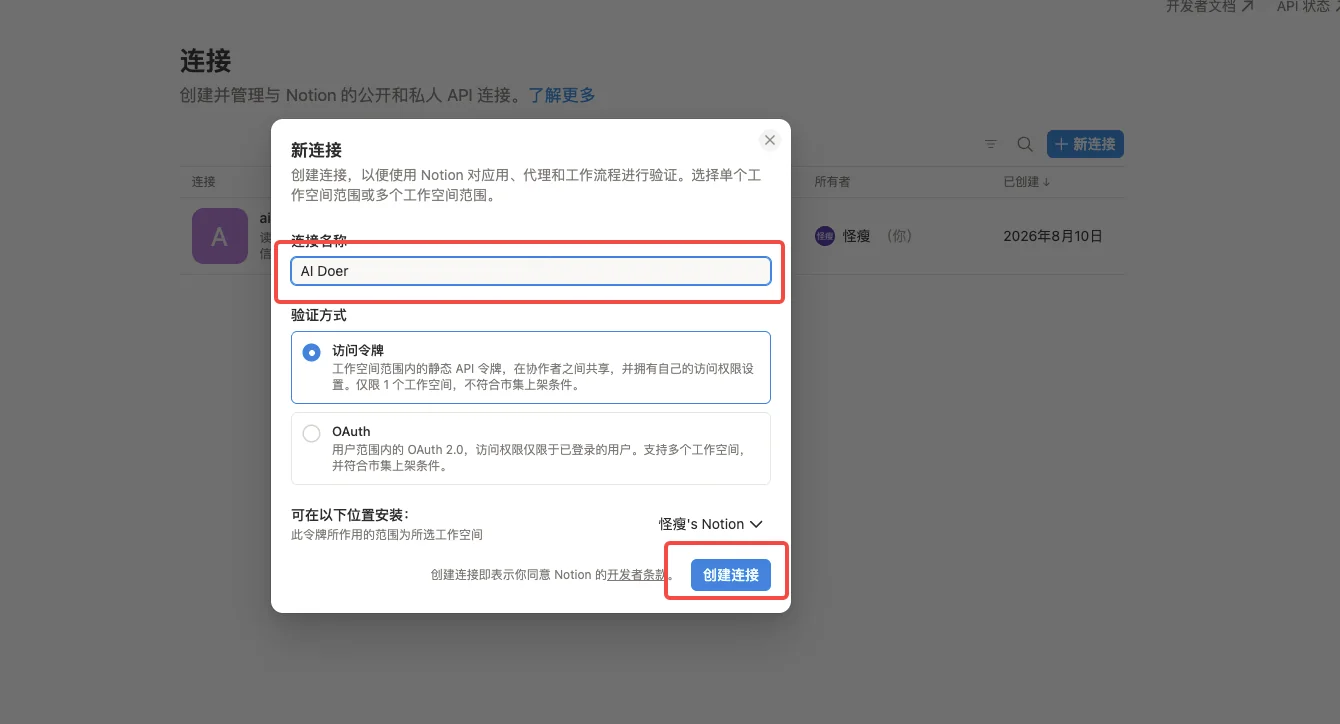Click the 所有者 column header
The image size is (1340, 724).
pyautogui.click(x=832, y=182)
